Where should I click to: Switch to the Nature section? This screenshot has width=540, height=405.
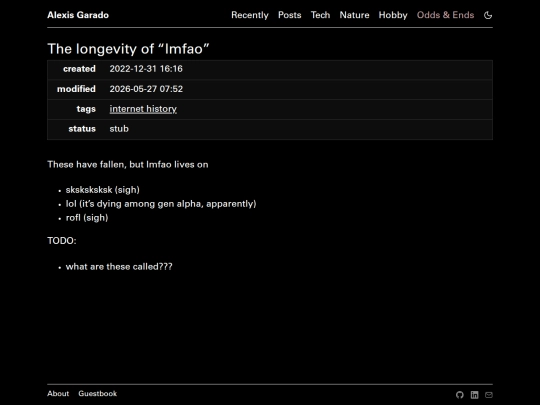pyautogui.click(x=354, y=15)
